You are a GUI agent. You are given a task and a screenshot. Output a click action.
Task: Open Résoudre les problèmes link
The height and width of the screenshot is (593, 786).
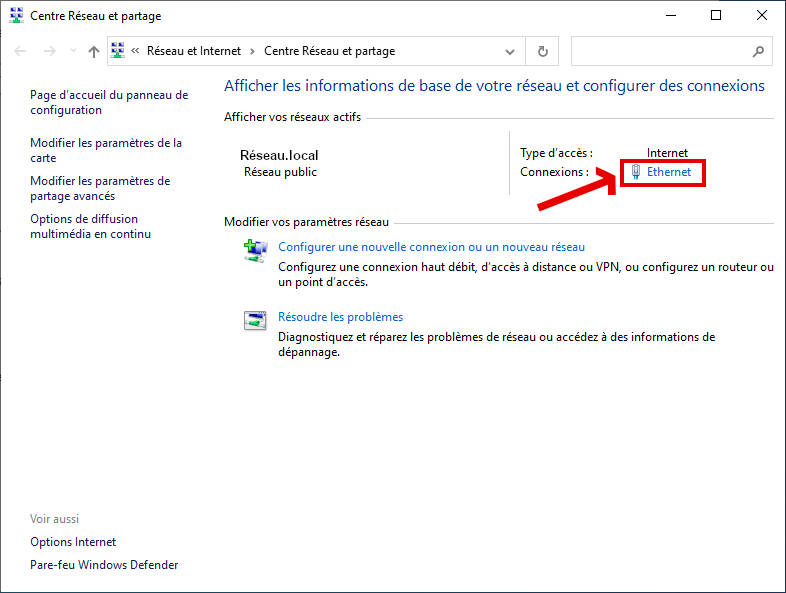pos(340,317)
